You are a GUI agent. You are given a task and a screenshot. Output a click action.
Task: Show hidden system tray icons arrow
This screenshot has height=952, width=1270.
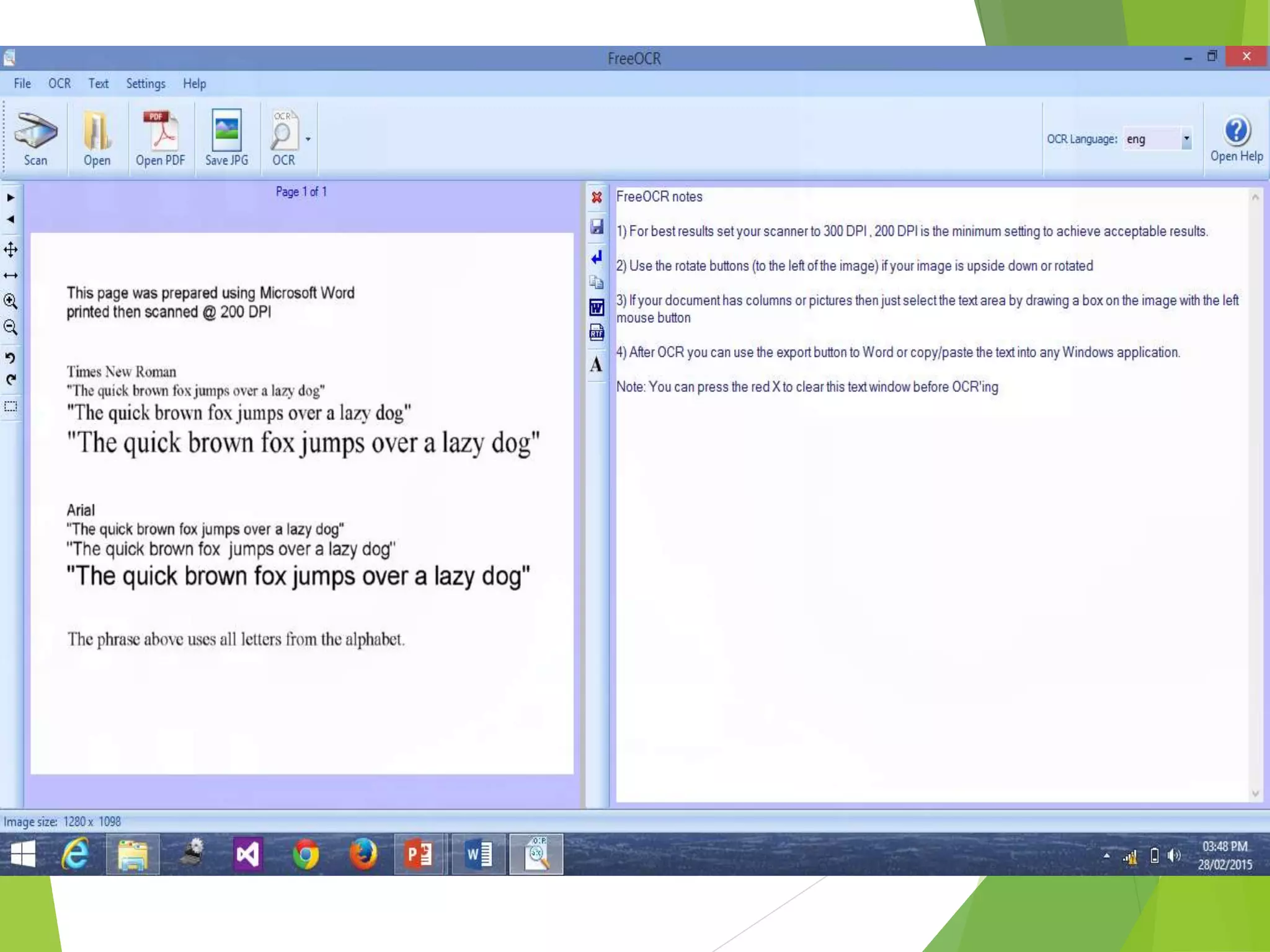coord(1106,856)
